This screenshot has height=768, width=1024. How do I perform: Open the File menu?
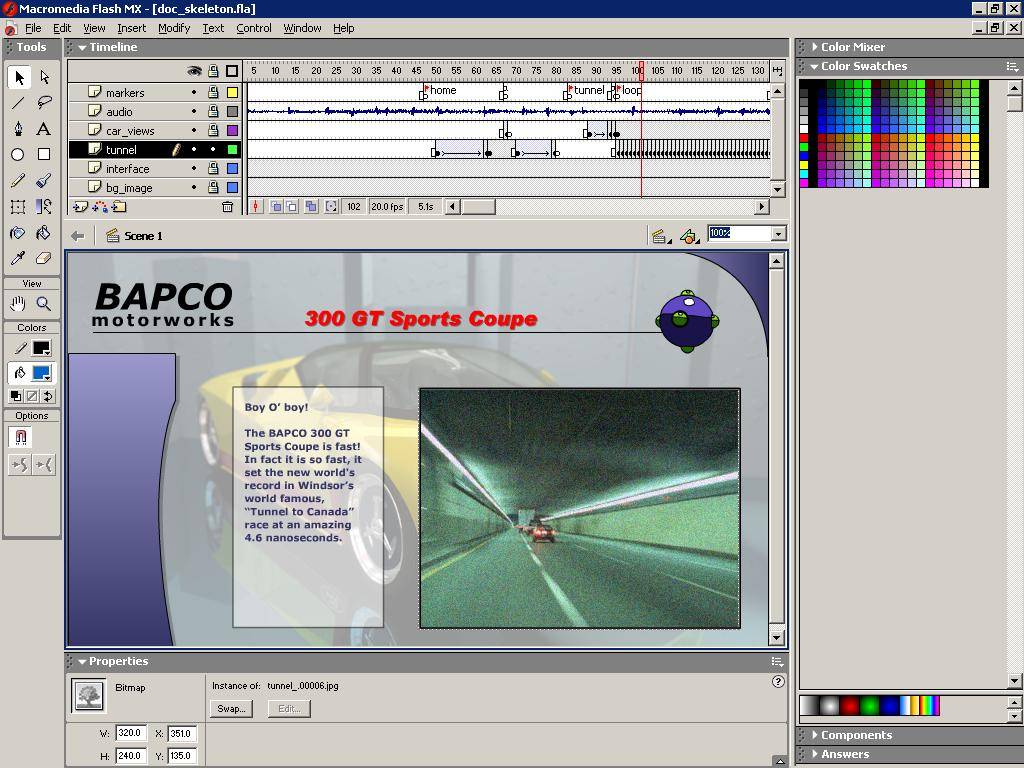point(33,28)
